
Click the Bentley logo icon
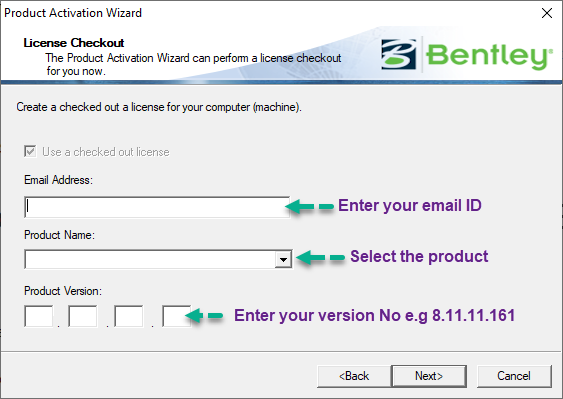pyautogui.click(x=398, y=54)
